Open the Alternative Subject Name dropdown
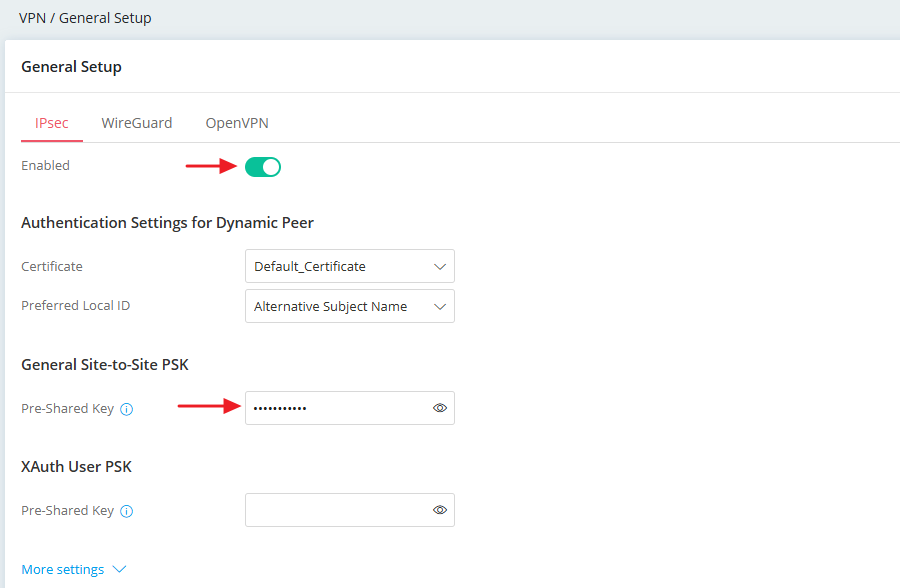This screenshot has width=900, height=588. pyautogui.click(x=338, y=307)
